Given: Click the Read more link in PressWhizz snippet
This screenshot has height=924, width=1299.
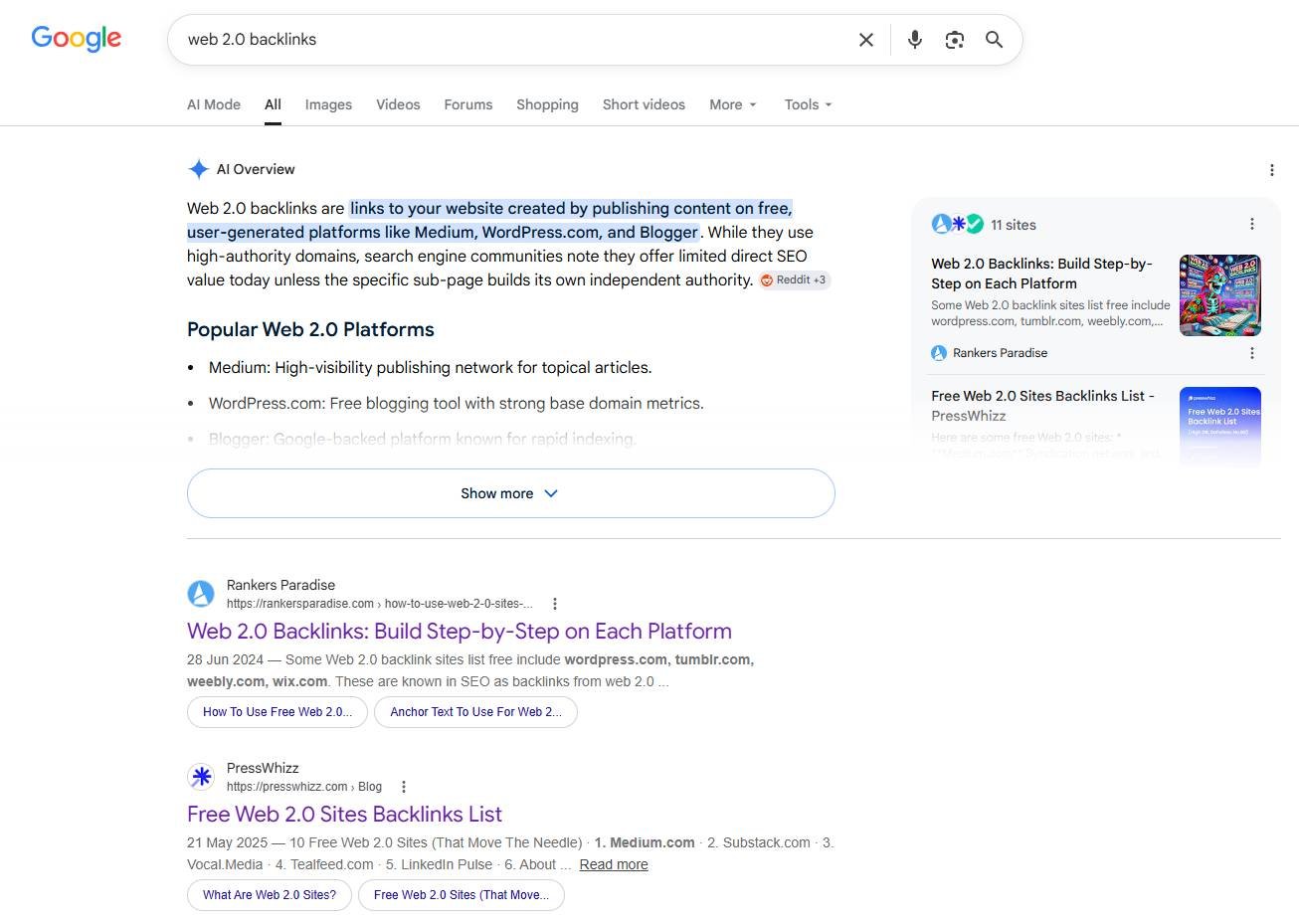Looking at the screenshot, I should click(x=614, y=864).
